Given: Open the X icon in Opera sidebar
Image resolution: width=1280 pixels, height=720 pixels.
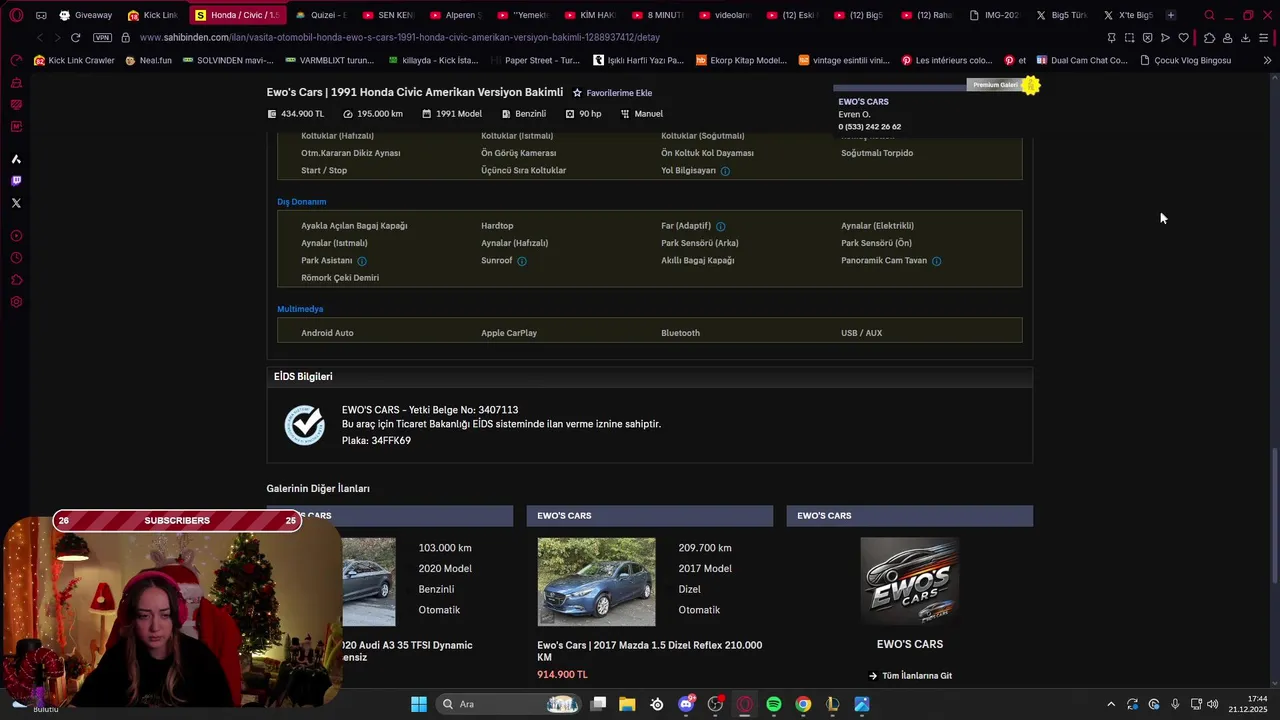Looking at the screenshot, I should (16, 203).
